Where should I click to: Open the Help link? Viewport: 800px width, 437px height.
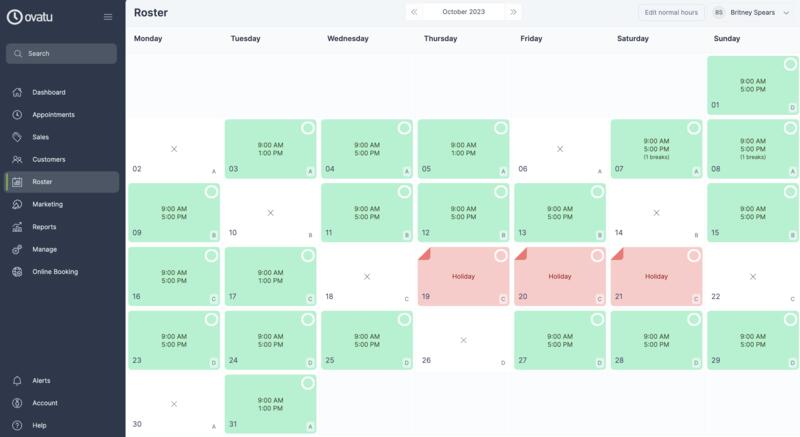point(62,425)
